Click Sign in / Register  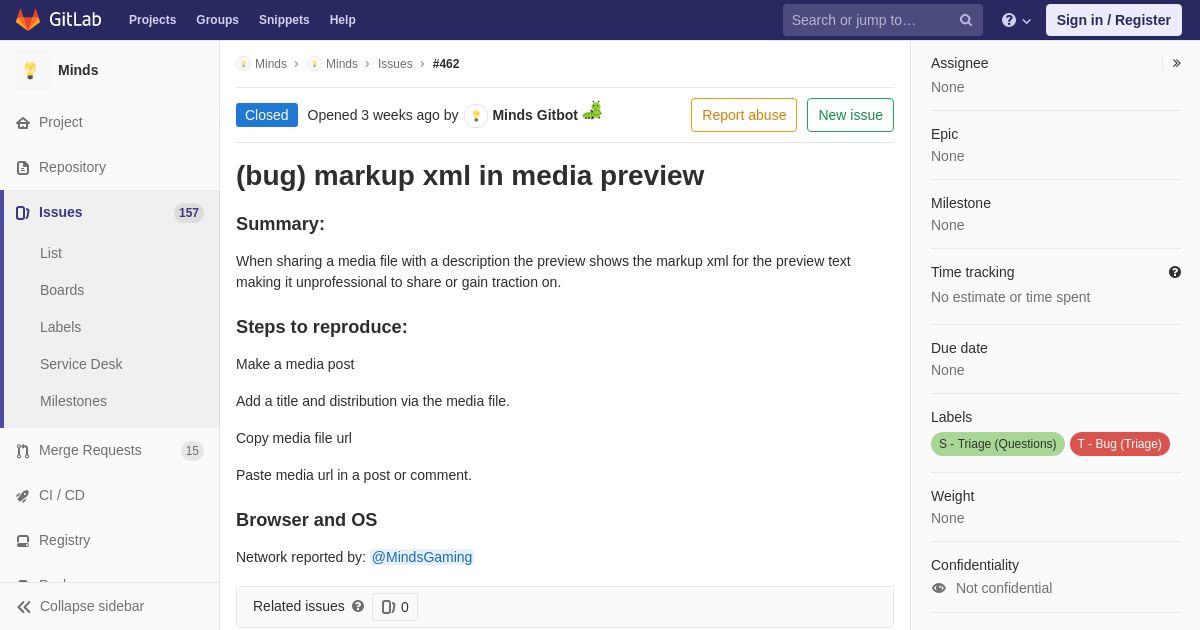point(1113,20)
